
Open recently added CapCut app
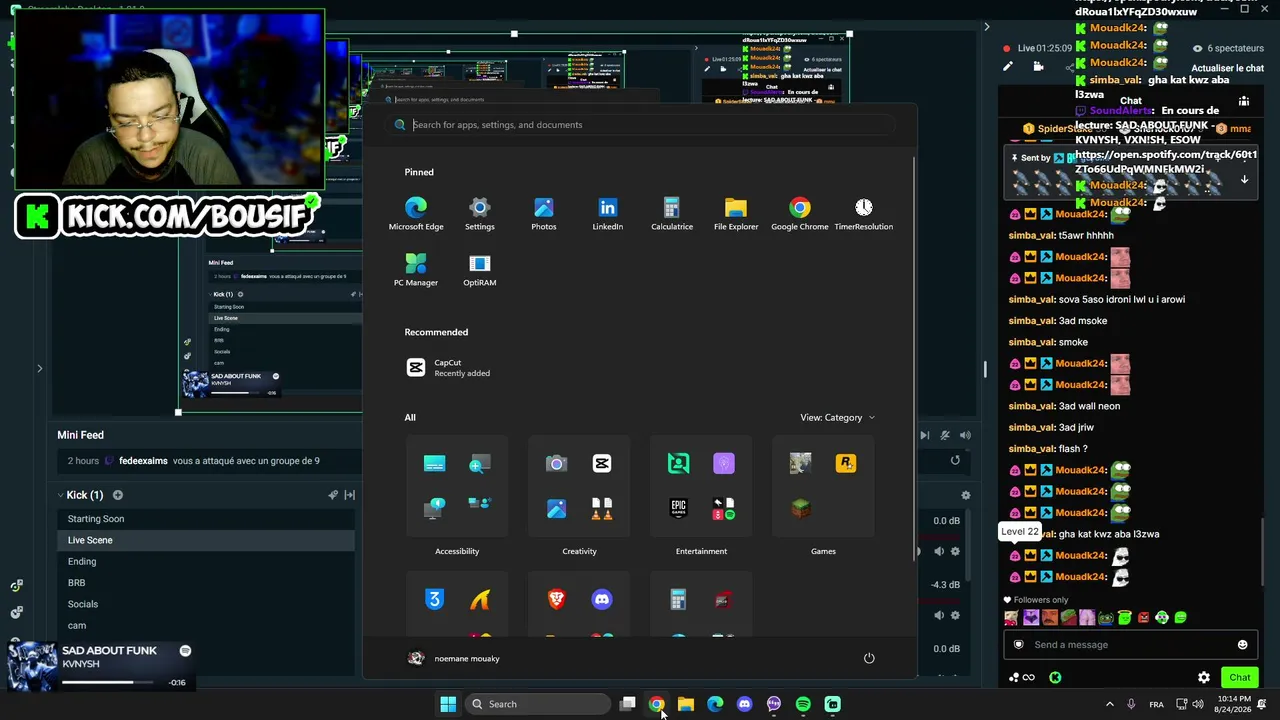[x=448, y=368]
